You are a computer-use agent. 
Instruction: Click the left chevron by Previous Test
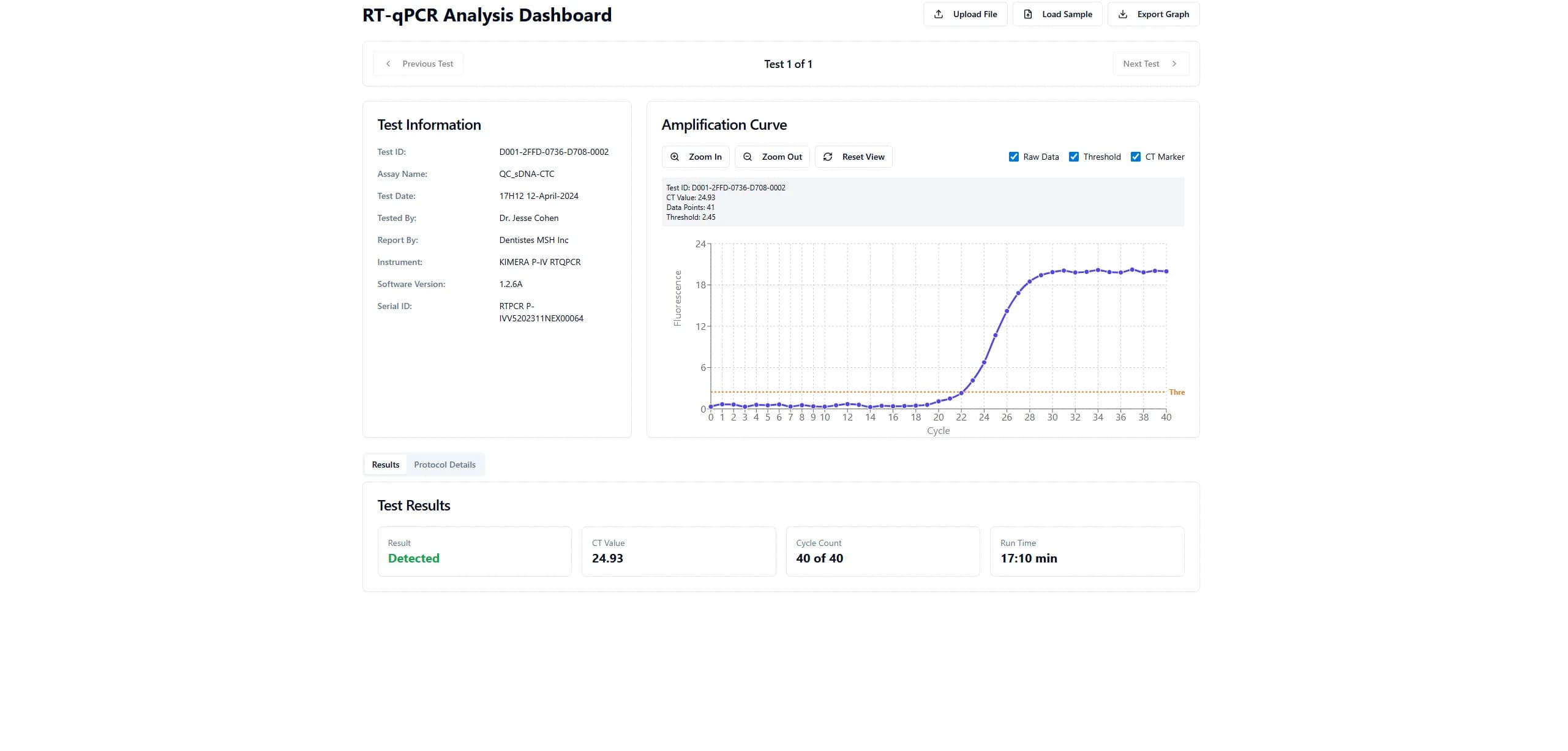coord(388,64)
